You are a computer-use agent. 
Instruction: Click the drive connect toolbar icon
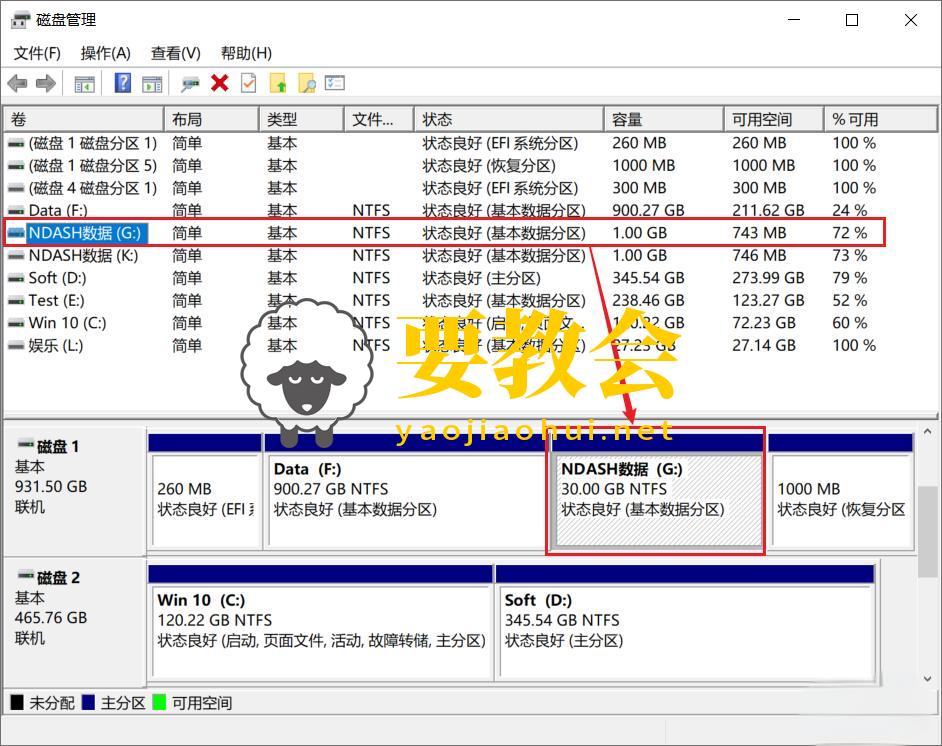point(190,83)
